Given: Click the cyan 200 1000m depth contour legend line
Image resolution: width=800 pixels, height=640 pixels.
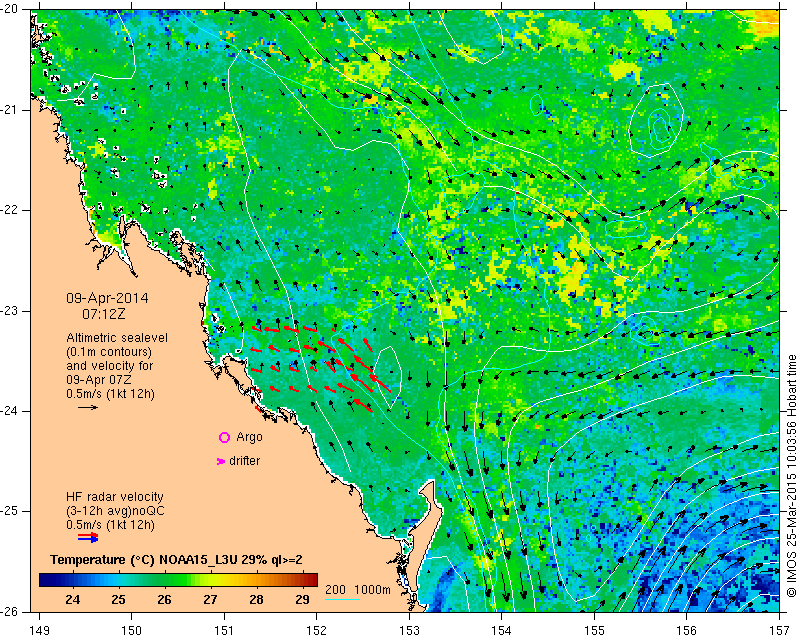Looking at the screenshot, I should coord(342,599).
